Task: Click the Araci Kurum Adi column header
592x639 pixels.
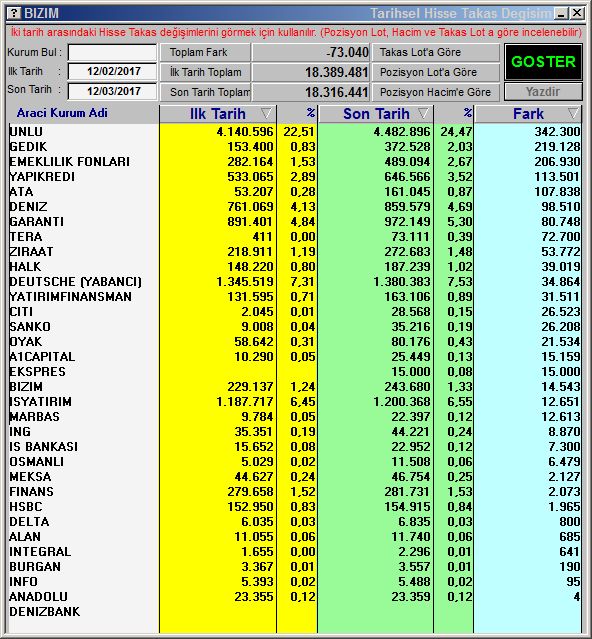Action: pyautogui.click(x=62, y=113)
